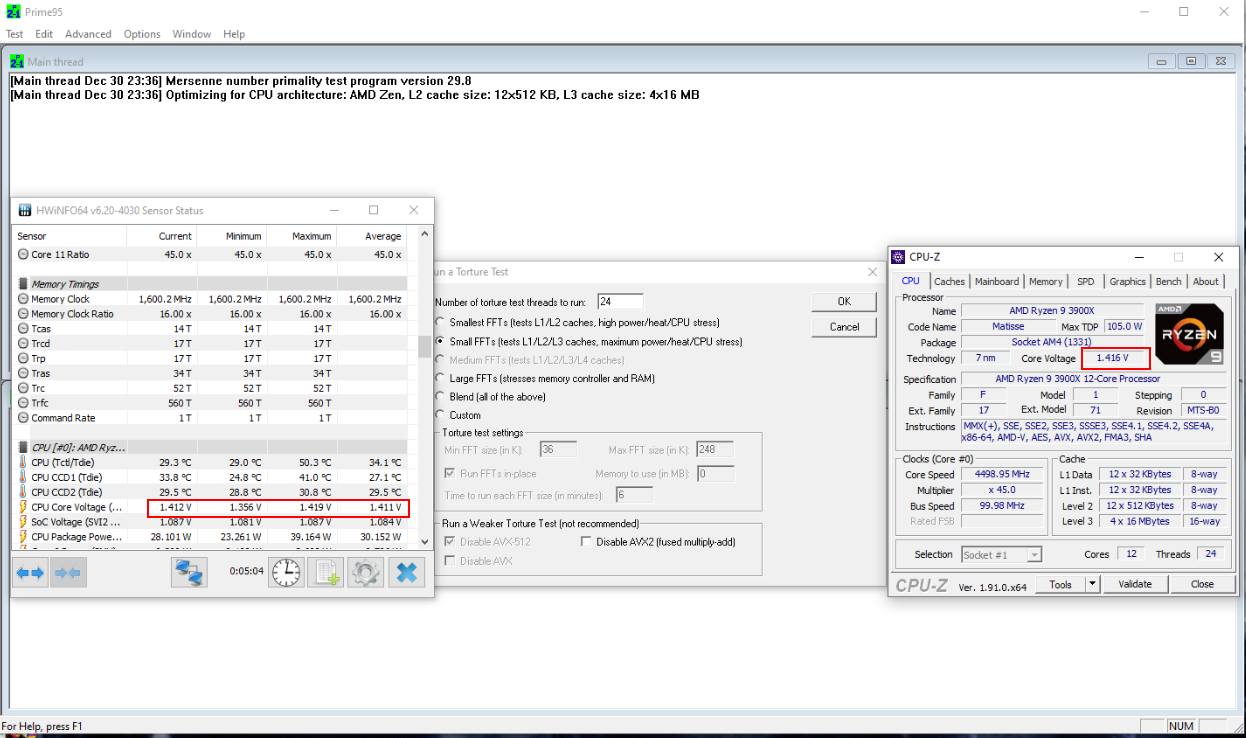1246x738 pixels.
Task: Reset HWiNFO min/max with the clock icon
Action: [286, 573]
